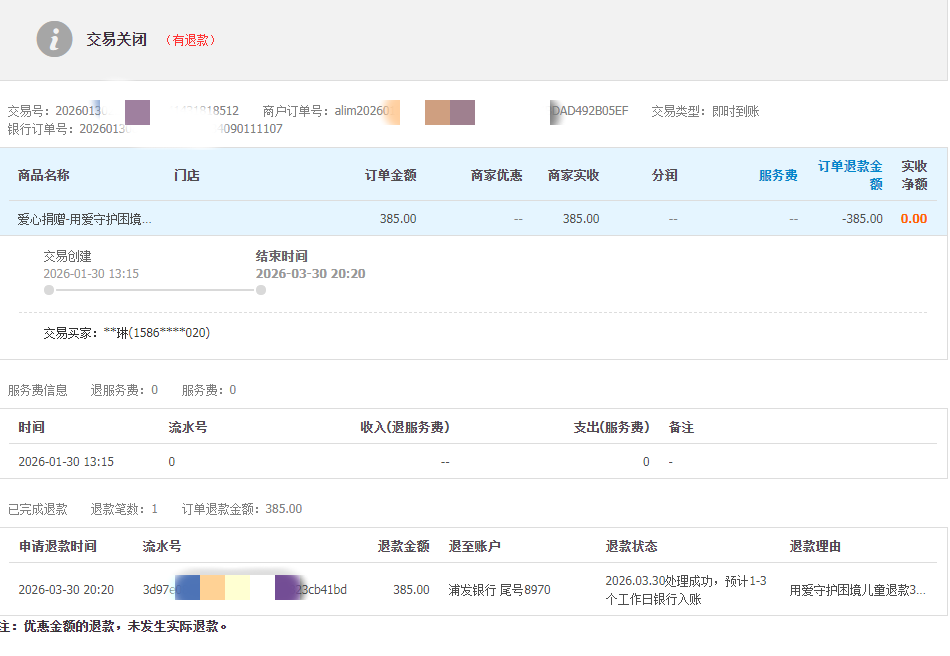Select the 交易关闭 status heading

click(x=116, y=39)
